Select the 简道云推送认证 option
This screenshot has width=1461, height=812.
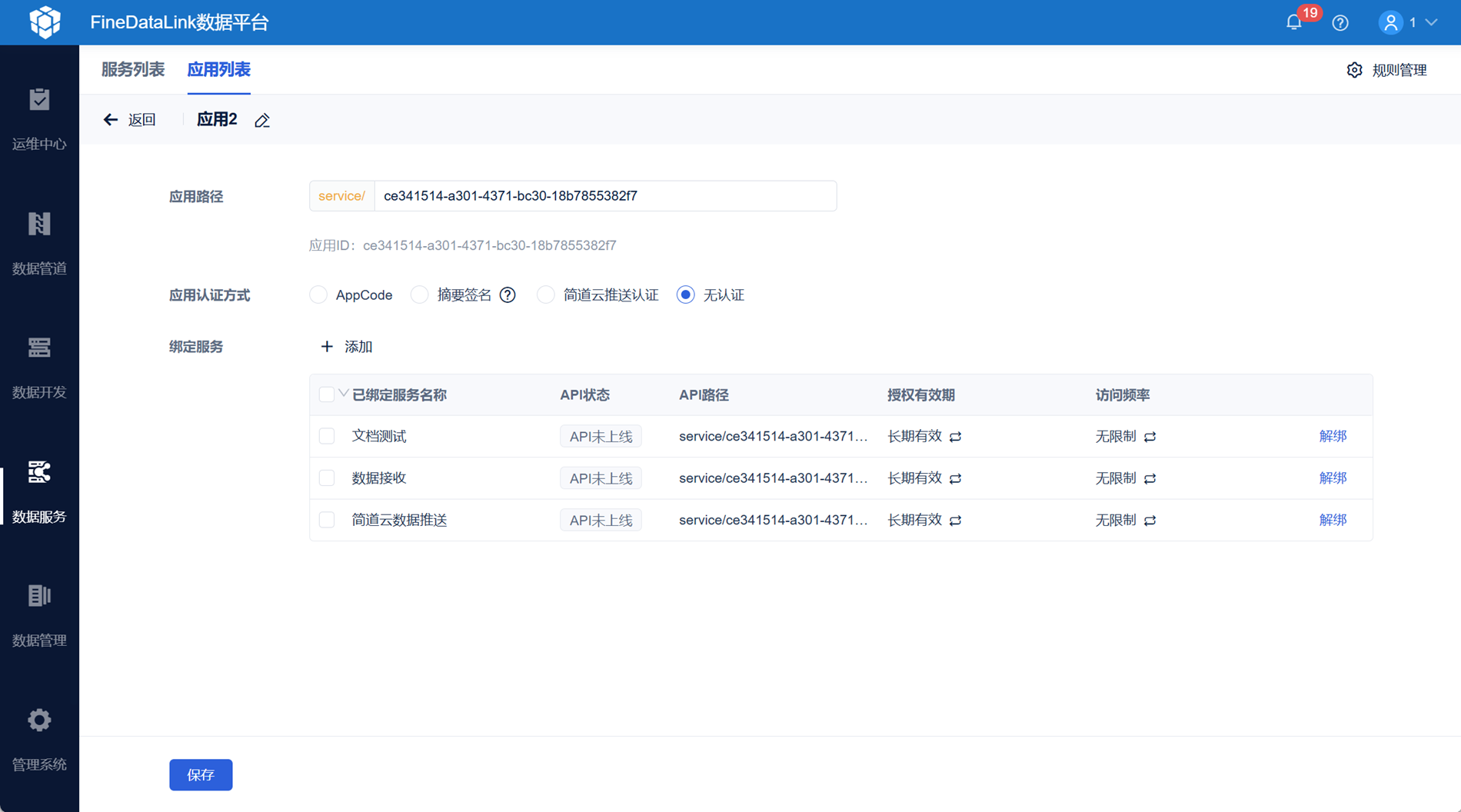(546, 295)
